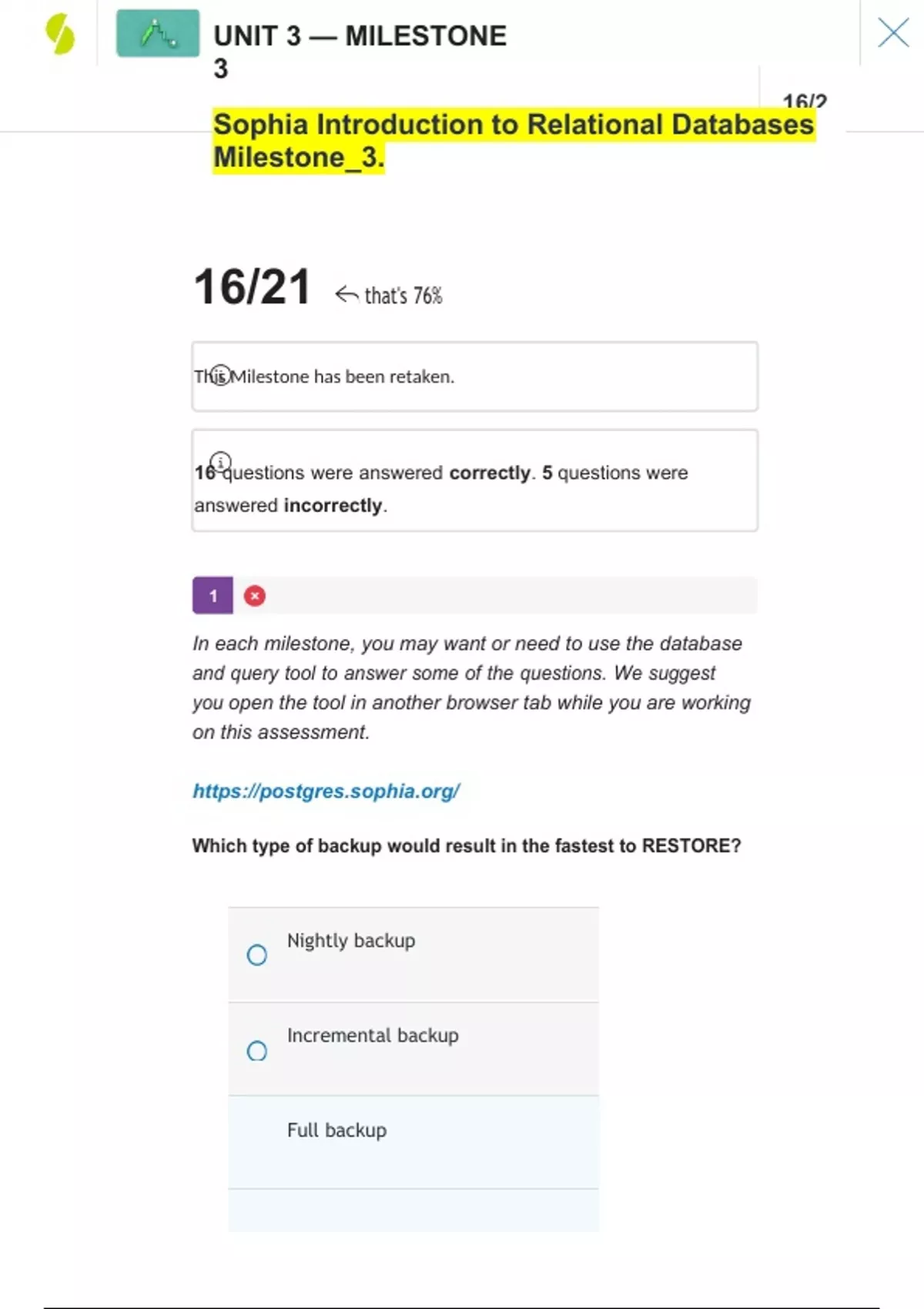Viewport: 924px width, 1309px height.
Task: Click the red incorrect-answer X icon
Action: pos(255,596)
